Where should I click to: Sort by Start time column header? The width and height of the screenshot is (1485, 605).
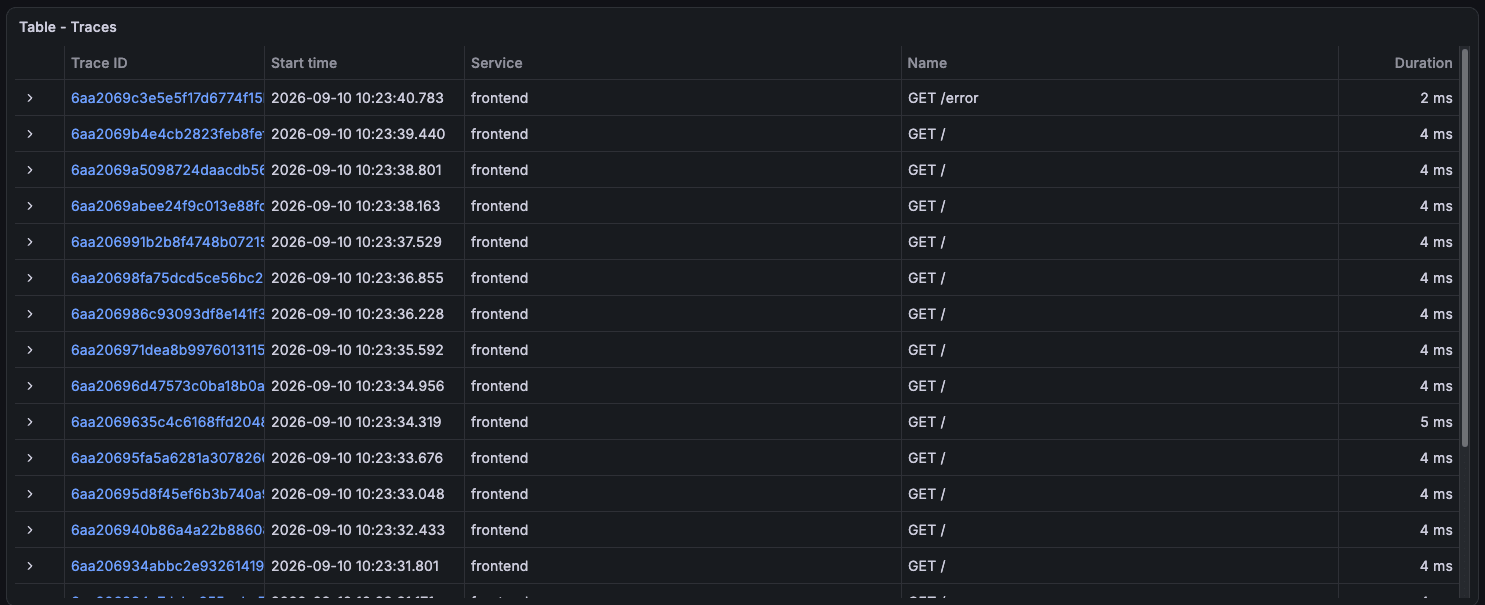coord(304,63)
